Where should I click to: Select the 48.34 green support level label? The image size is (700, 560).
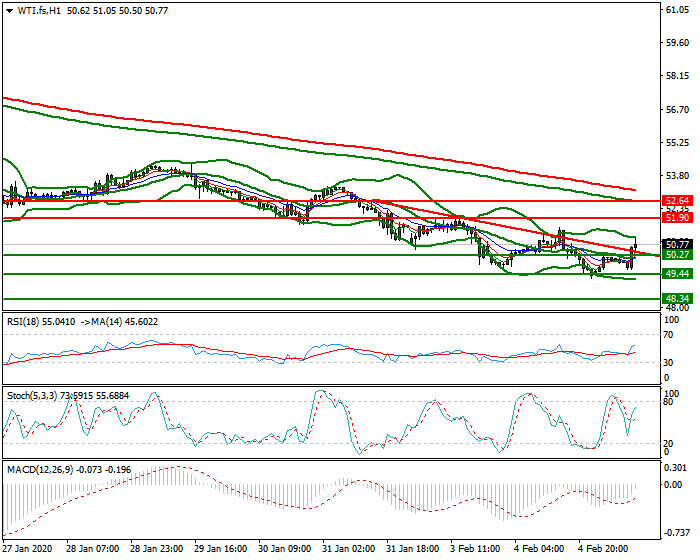point(677,298)
